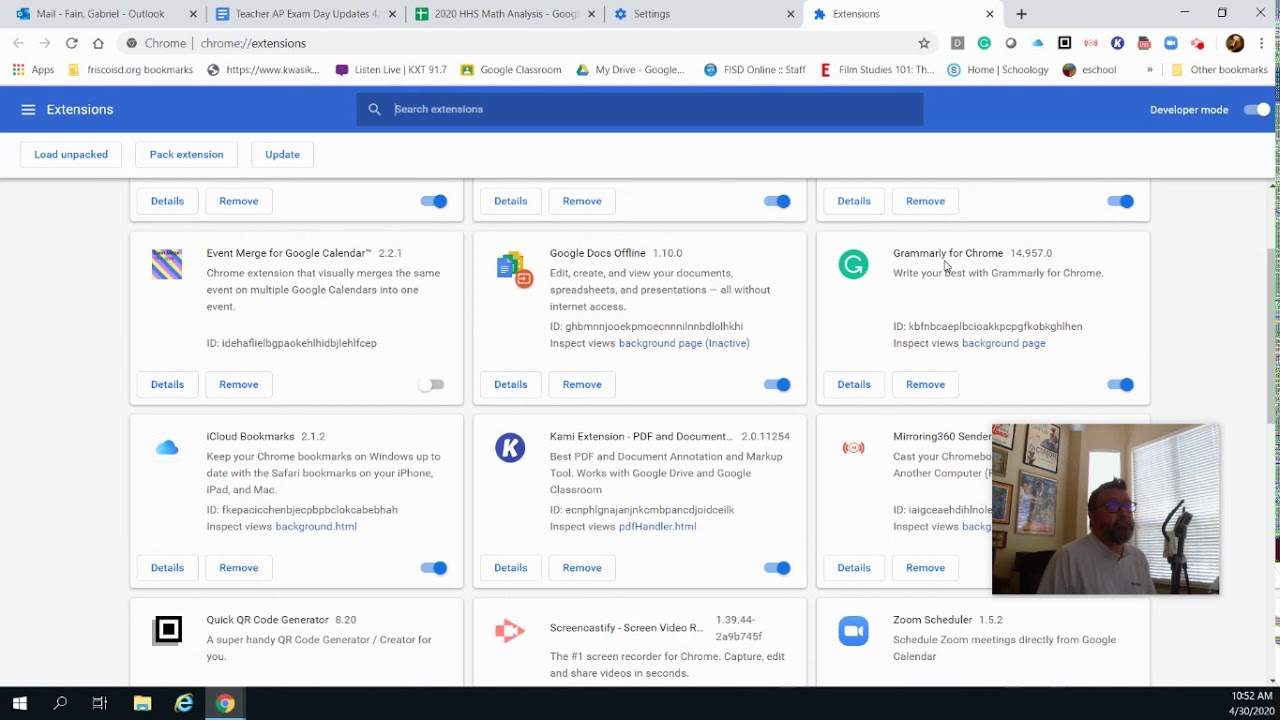Open the My Drive Google bookmark
The image size is (1280, 720).
click(x=631, y=70)
